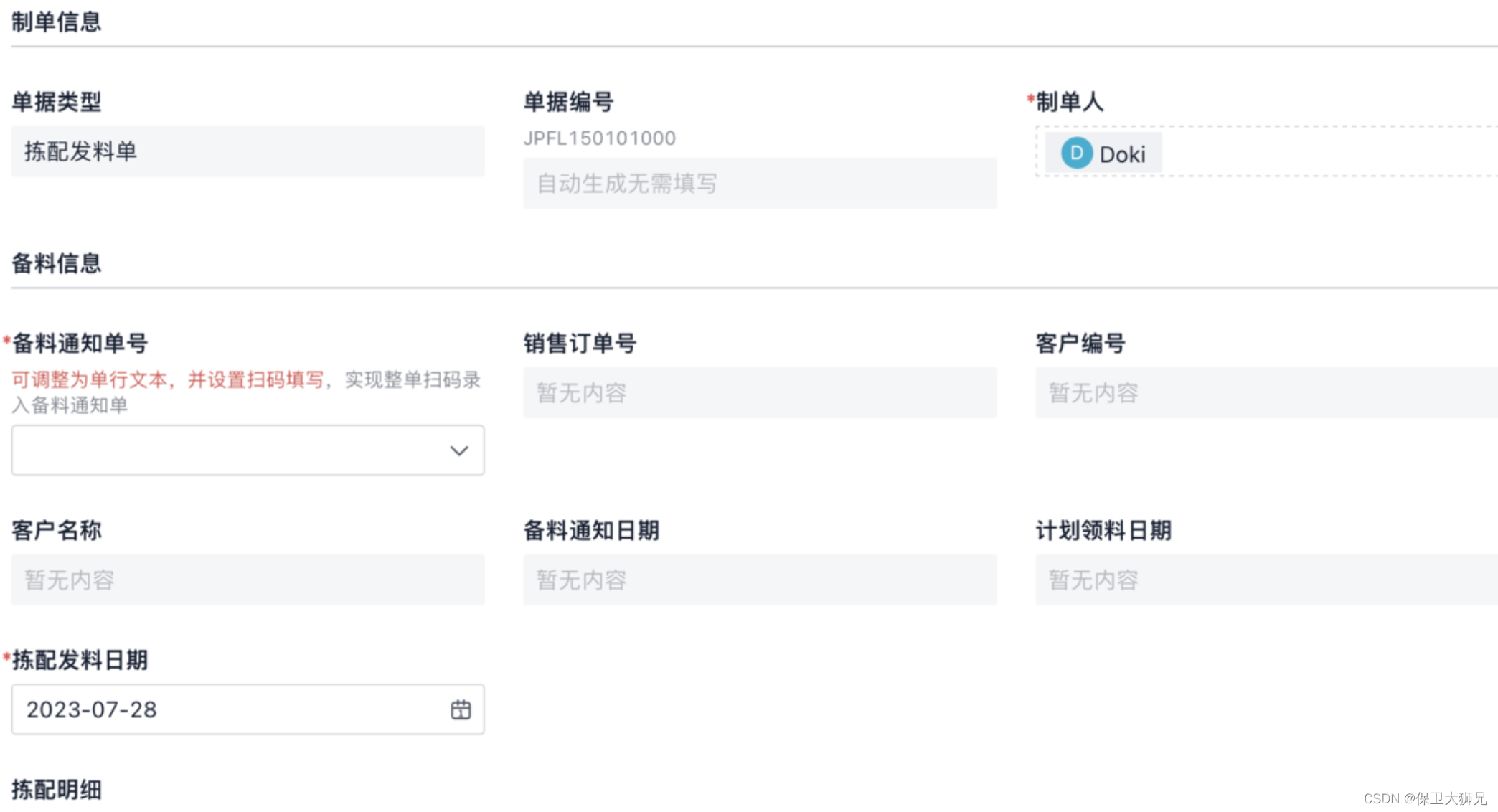Open the 备料通知单号 select box
Screen dimensions: 1498x812
click(x=230, y=450)
